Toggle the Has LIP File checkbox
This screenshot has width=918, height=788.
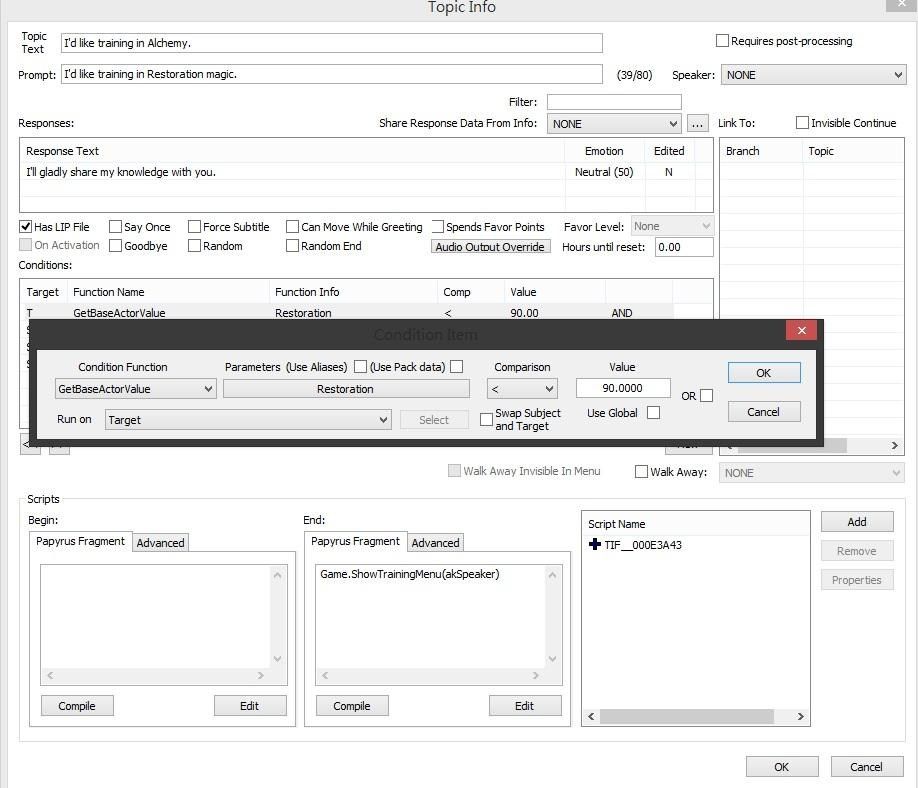pos(26,227)
